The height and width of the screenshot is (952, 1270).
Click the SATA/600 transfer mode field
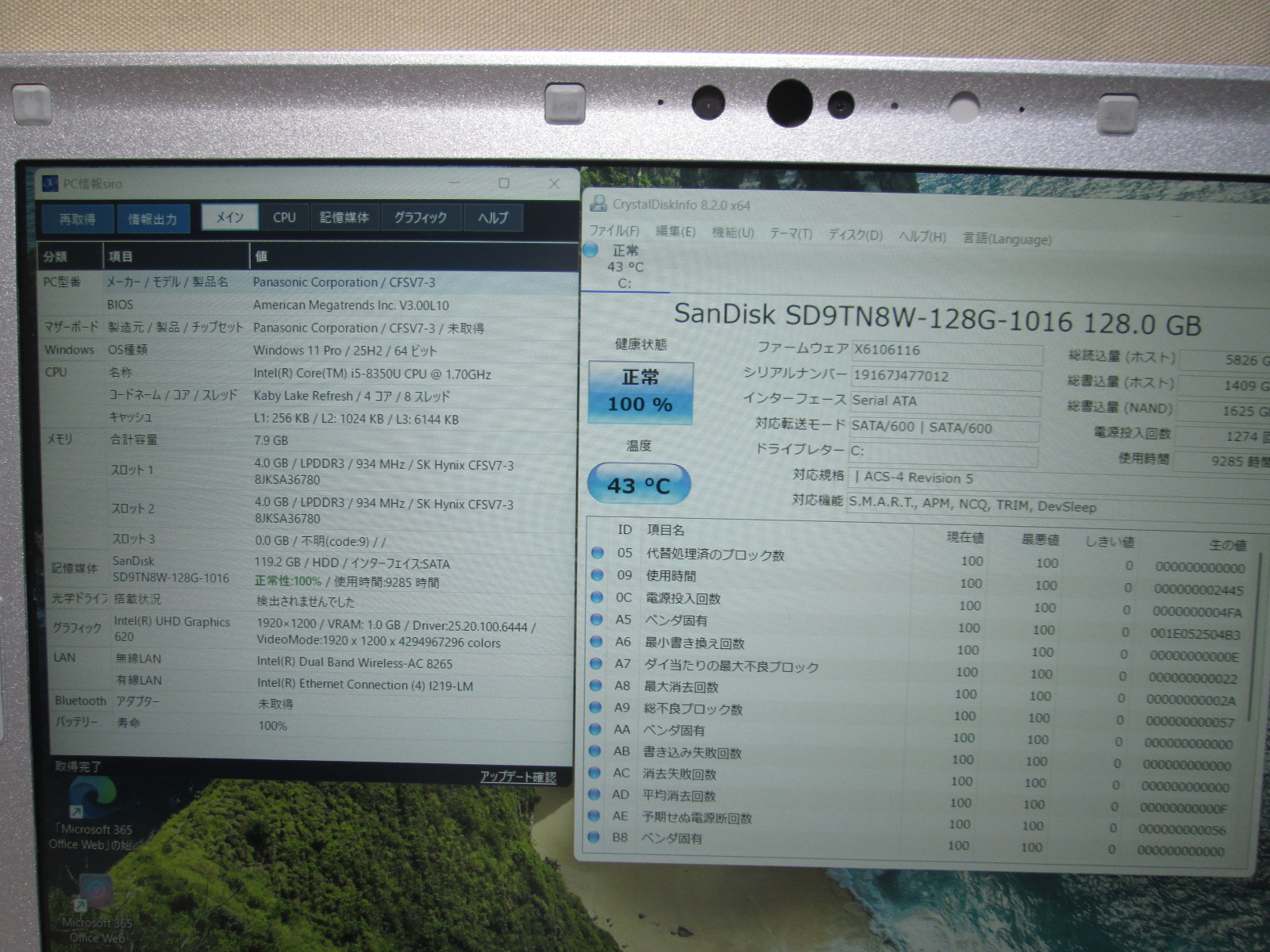point(944,428)
